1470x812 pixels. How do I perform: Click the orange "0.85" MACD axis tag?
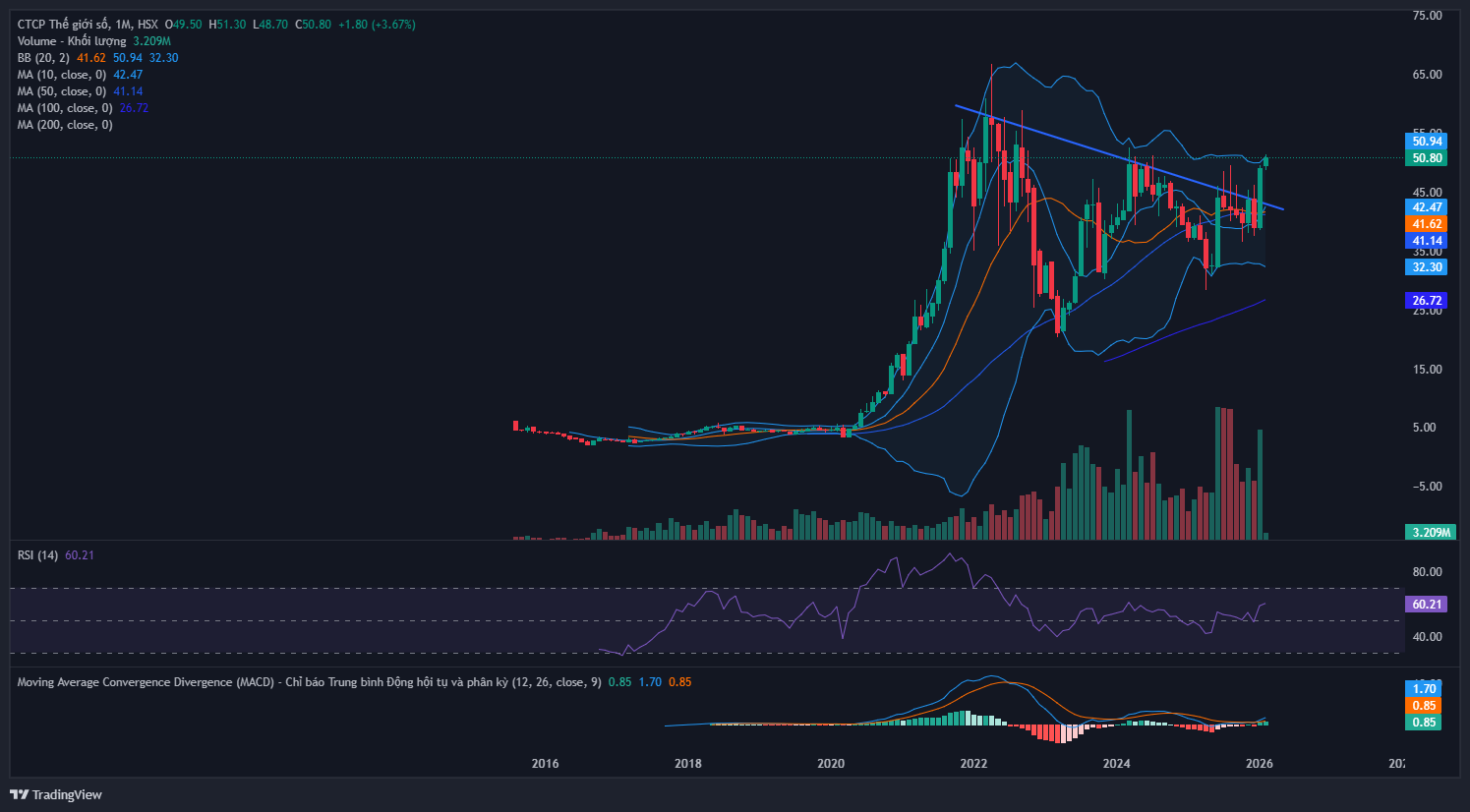[x=1424, y=706]
